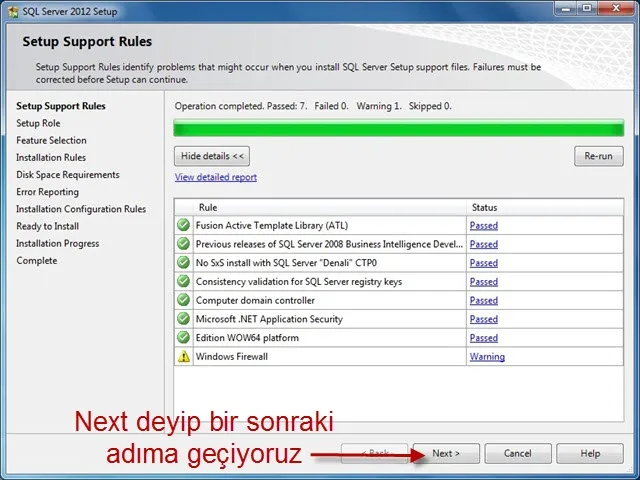
Task: Open Help for setup
Action: 590,453
